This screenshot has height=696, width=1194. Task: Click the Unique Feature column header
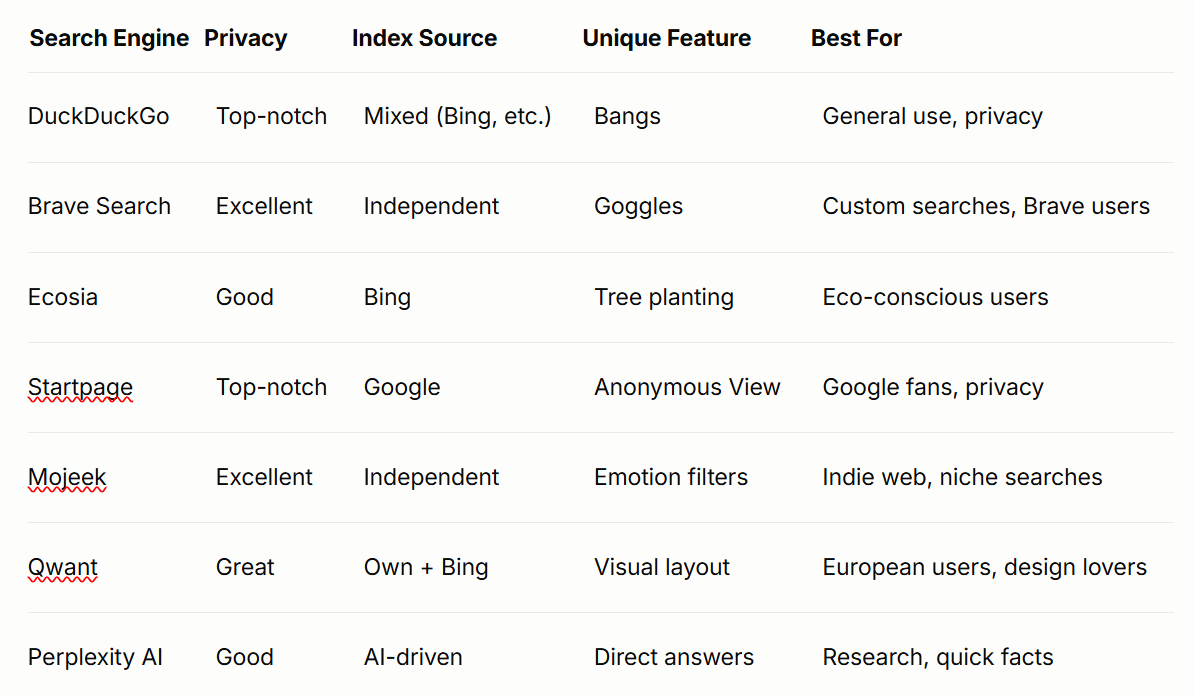point(666,38)
